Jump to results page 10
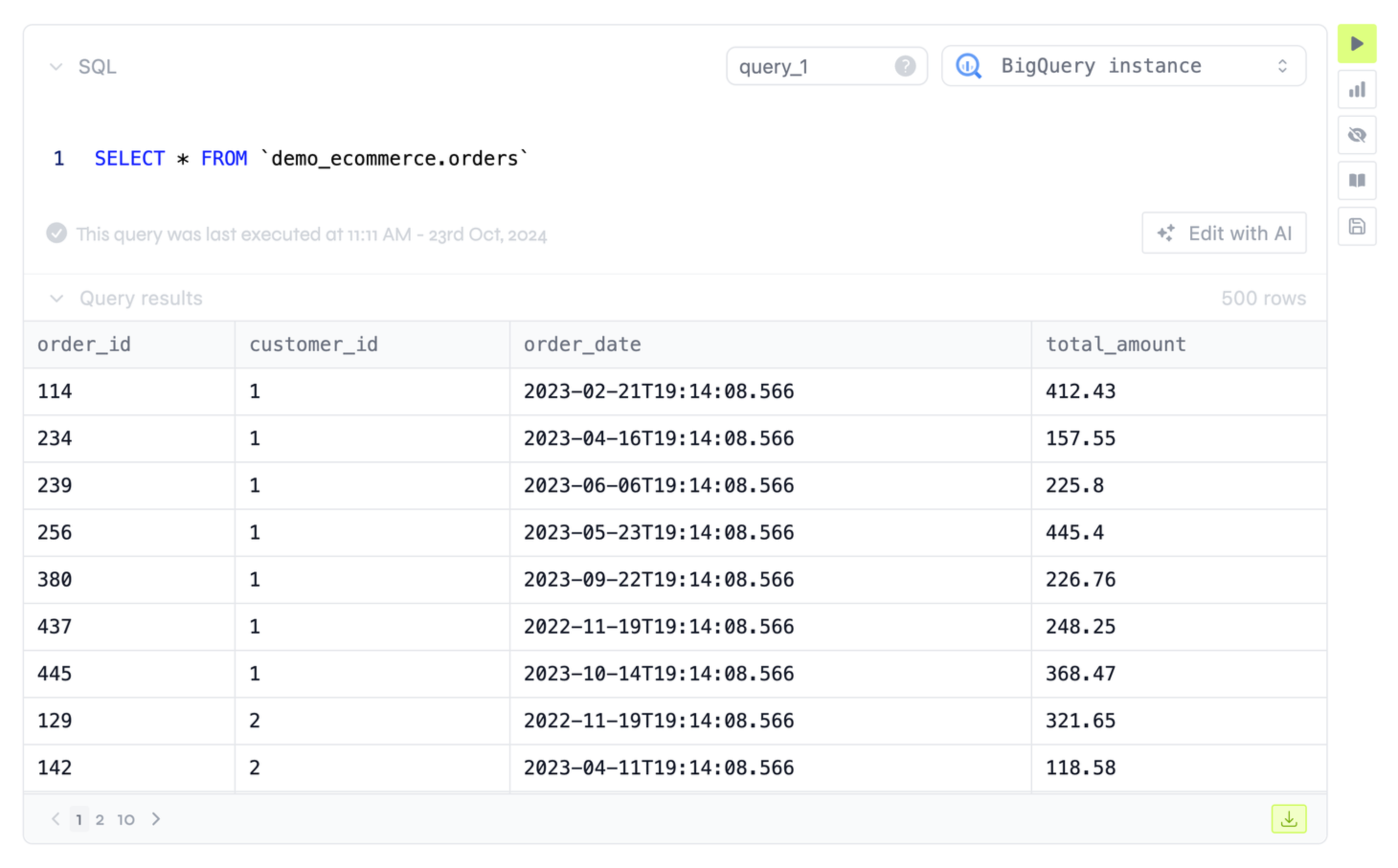This screenshot has width=1398, height=868. pos(125,819)
